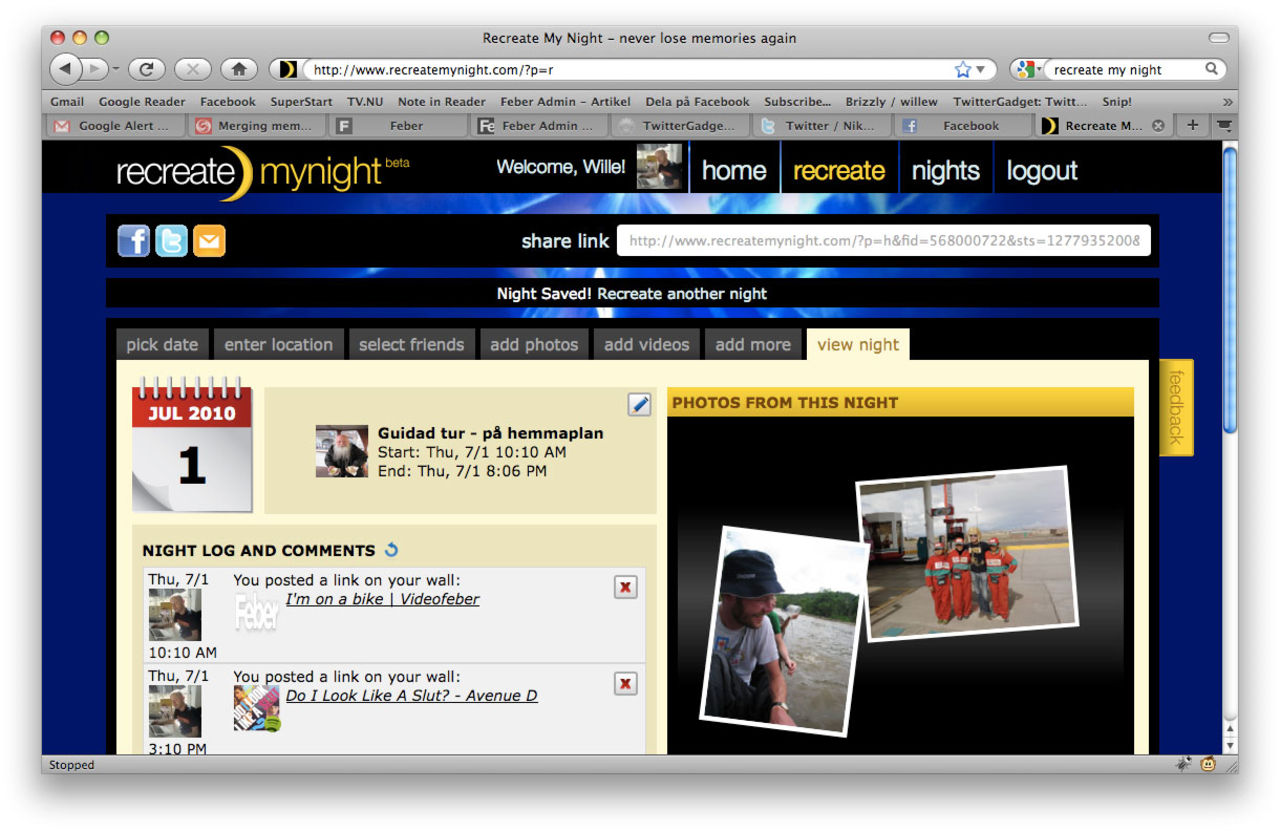This screenshot has height=831, width=1280.
Task: Open the search engine selector dropdown
Action: tap(1028, 69)
